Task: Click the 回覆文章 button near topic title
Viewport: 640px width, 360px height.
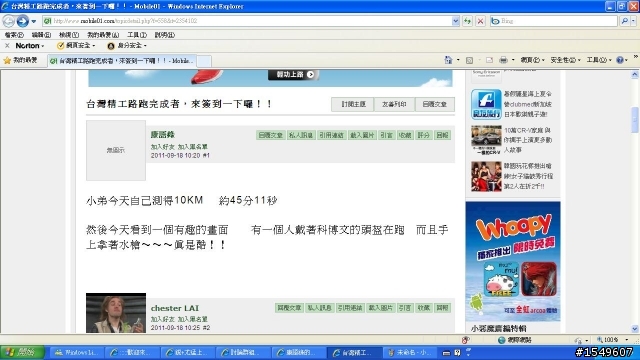Action: (x=435, y=104)
